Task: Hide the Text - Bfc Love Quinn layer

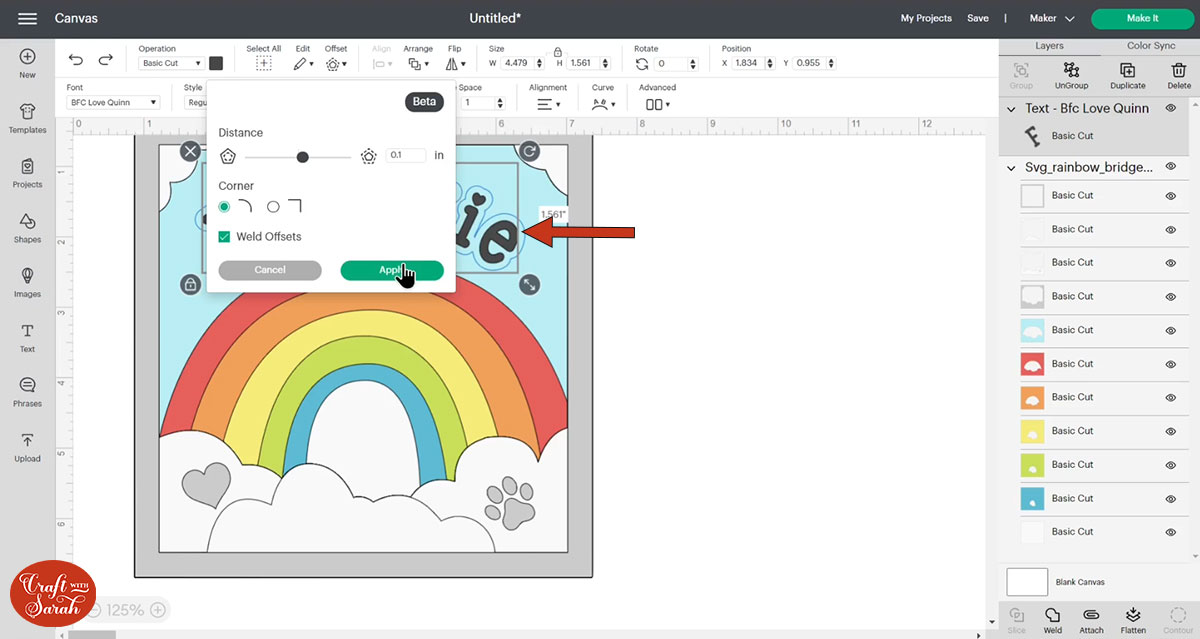Action: (x=1170, y=108)
